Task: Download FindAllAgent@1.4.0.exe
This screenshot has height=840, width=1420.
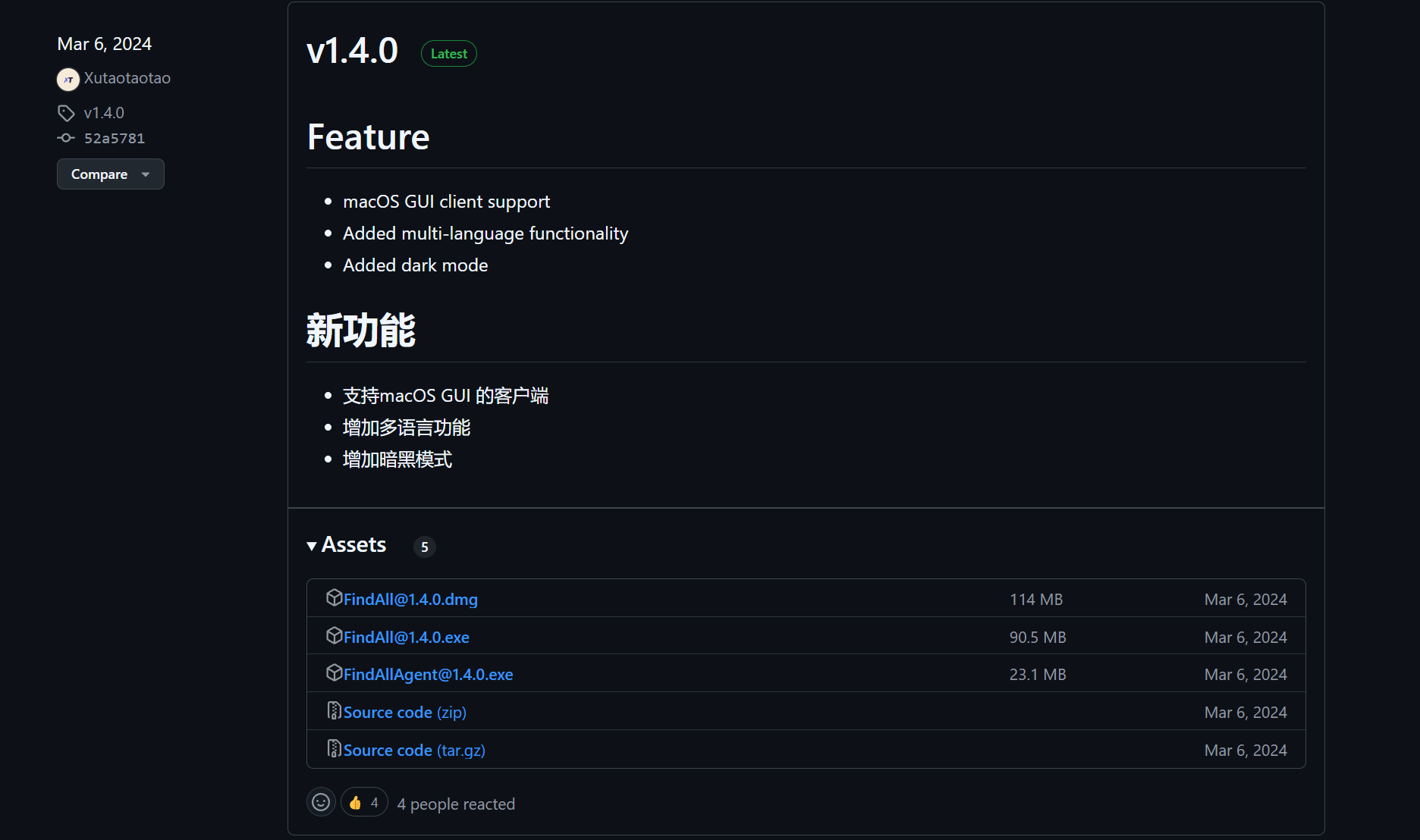Action: (429, 675)
